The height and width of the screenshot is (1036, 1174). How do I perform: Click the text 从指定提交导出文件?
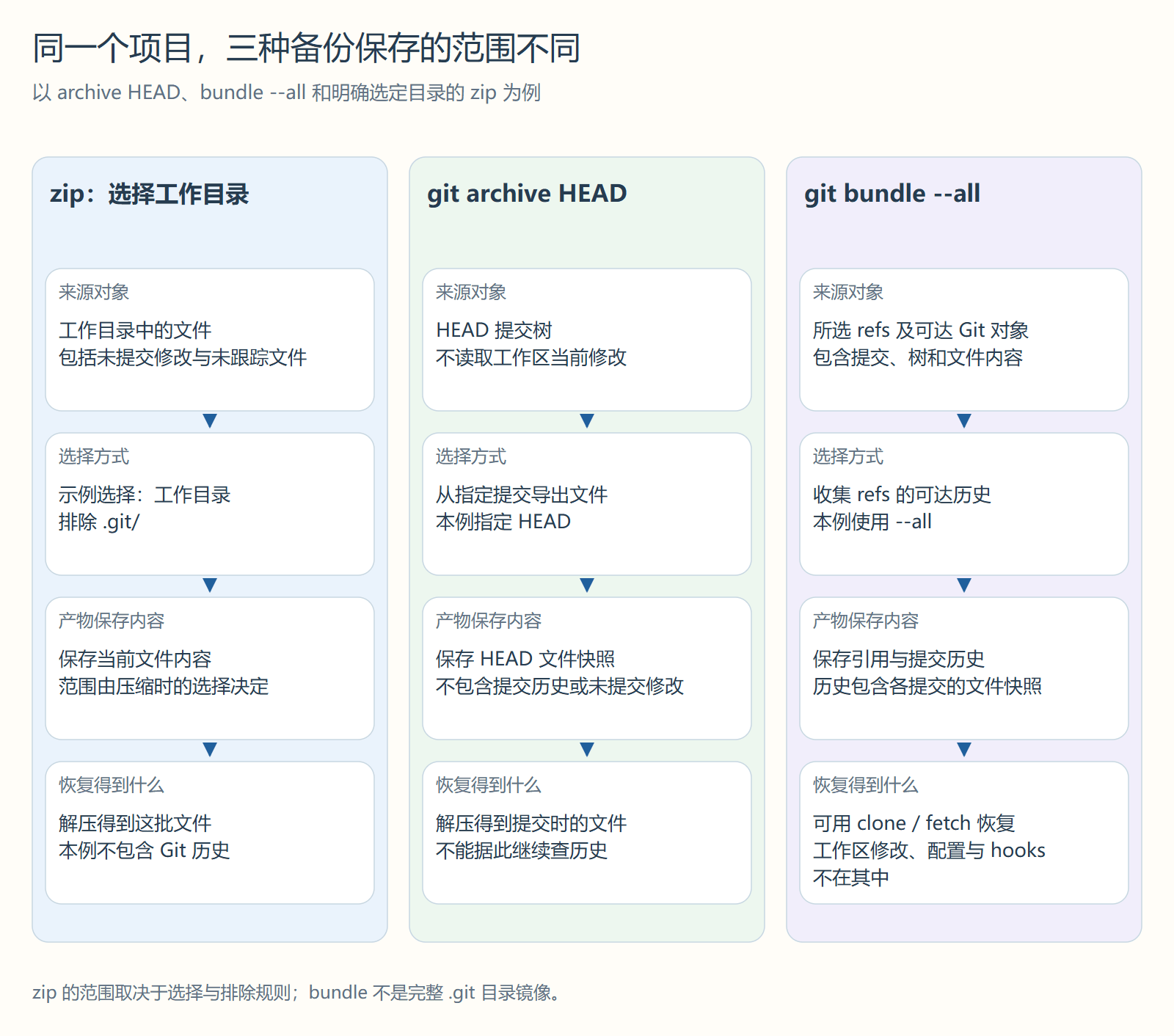[522, 495]
